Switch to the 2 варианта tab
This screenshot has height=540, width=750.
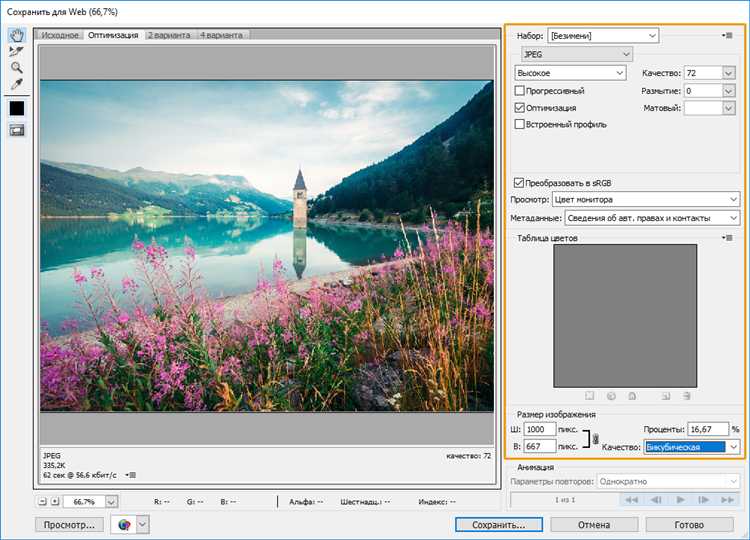pyautogui.click(x=169, y=35)
